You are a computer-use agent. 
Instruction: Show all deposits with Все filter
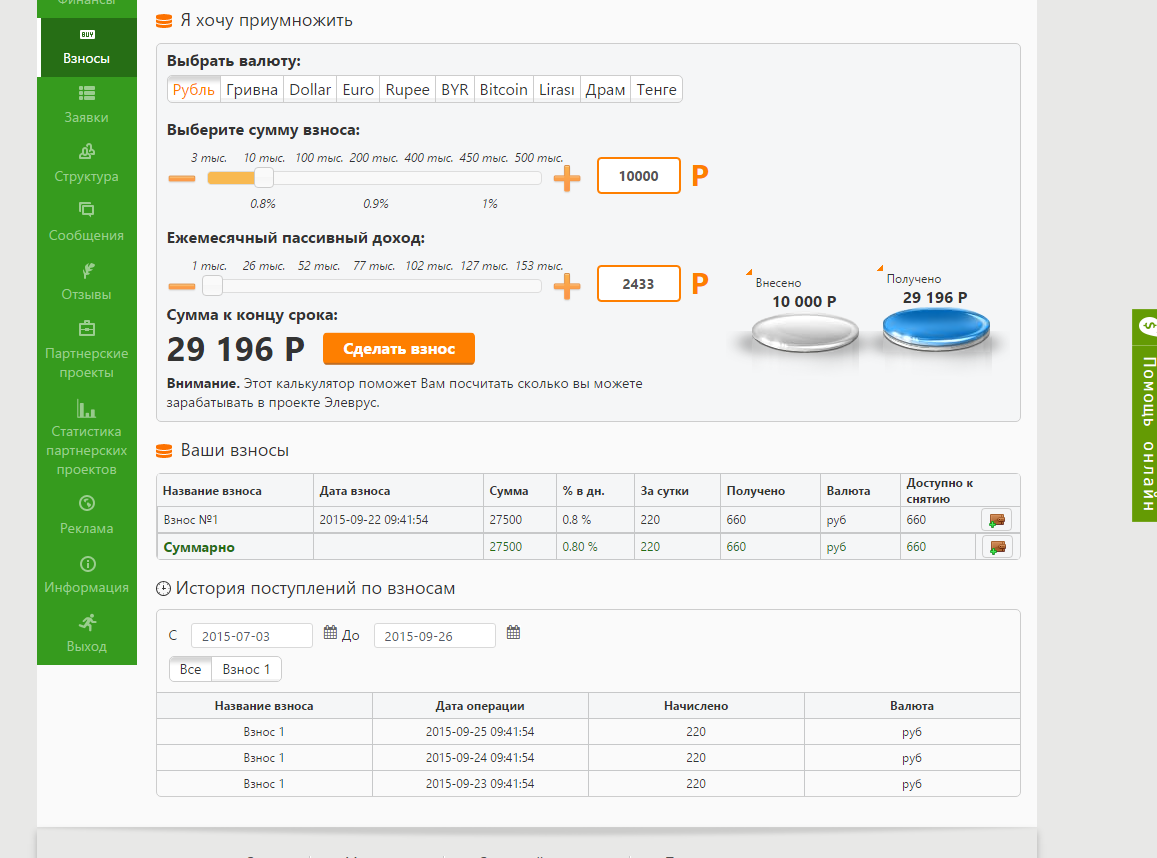190,669
